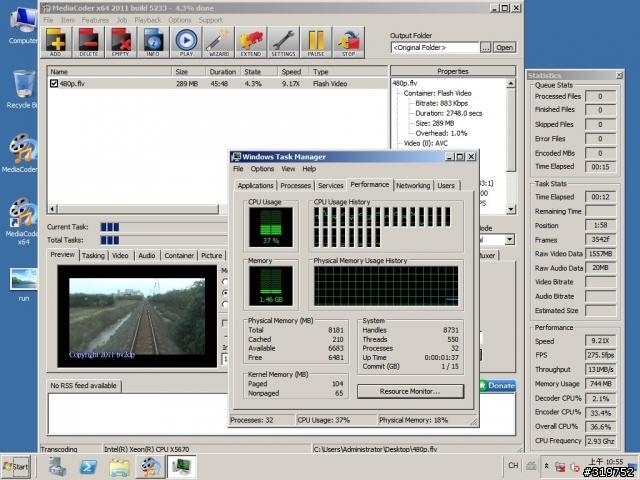Image resolution: width=640 pixels, height=480 pixels.
Task: Click the Total Tasks progress bar
Action: click(164, 240)
